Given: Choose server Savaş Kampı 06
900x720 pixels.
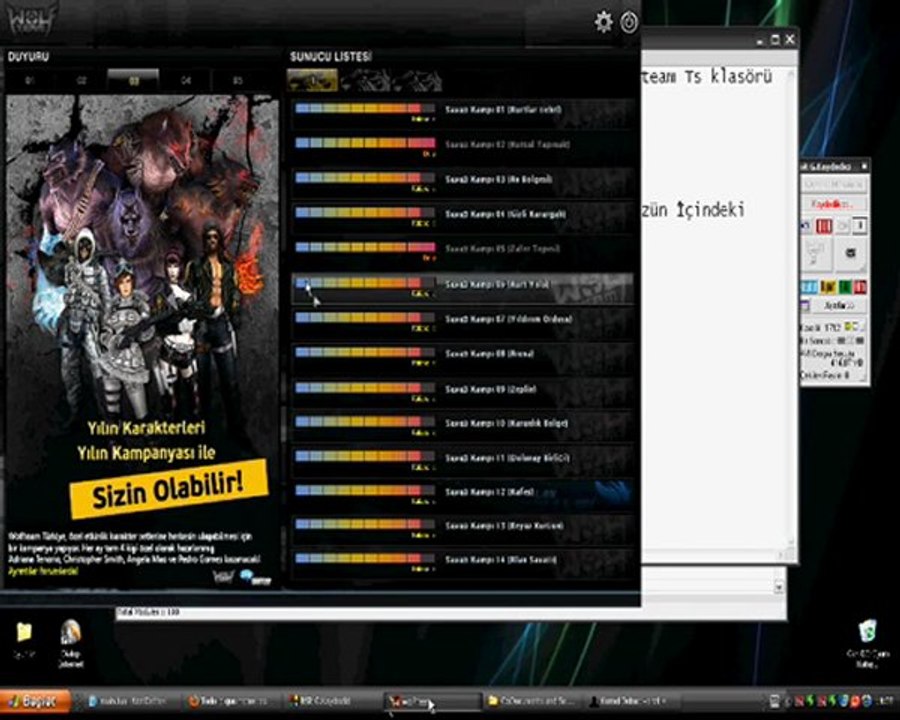Looking at the screenshot, I should coord(464,288).
